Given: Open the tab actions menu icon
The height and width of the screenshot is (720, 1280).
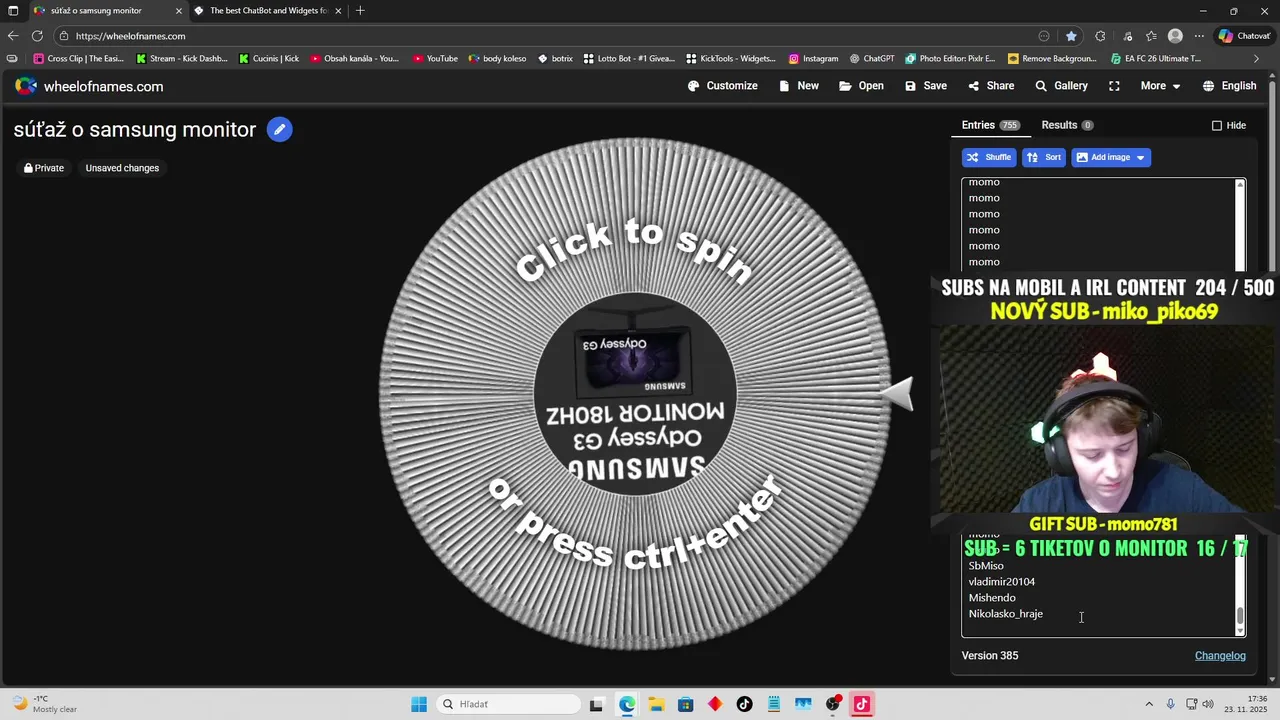Looking at the screenshot, I should coord(13,11).
